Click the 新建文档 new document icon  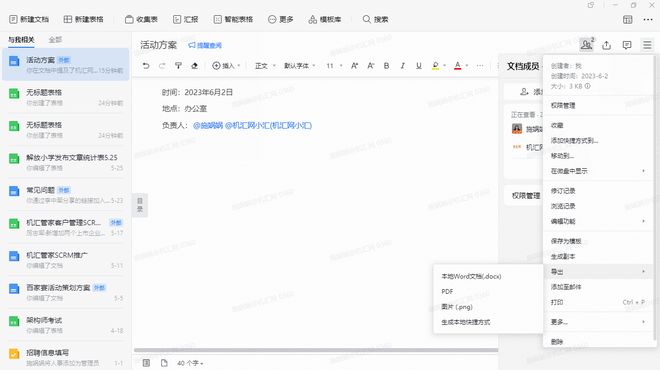(x=13, y=19)
